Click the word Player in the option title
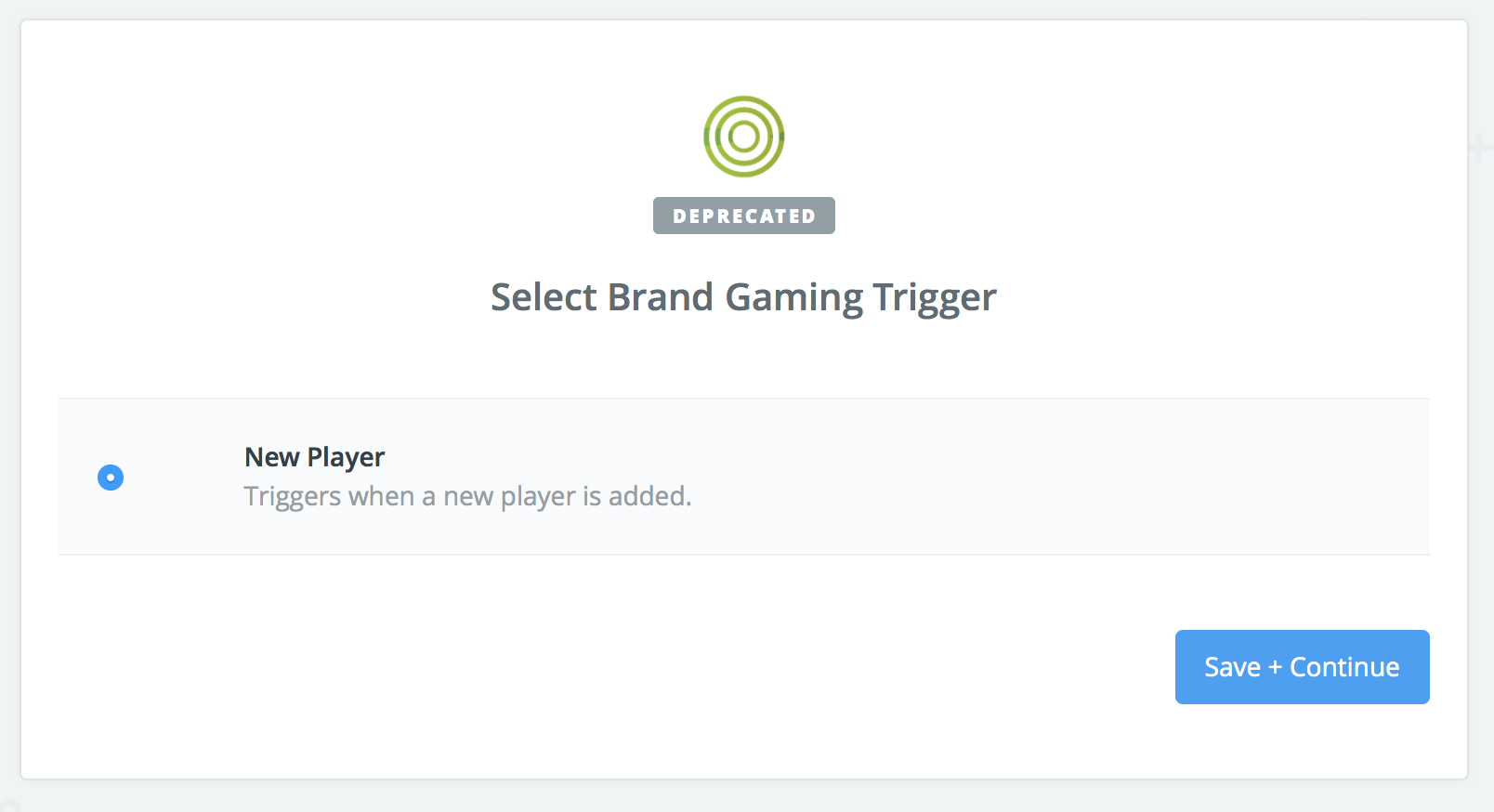 (346, 458)
